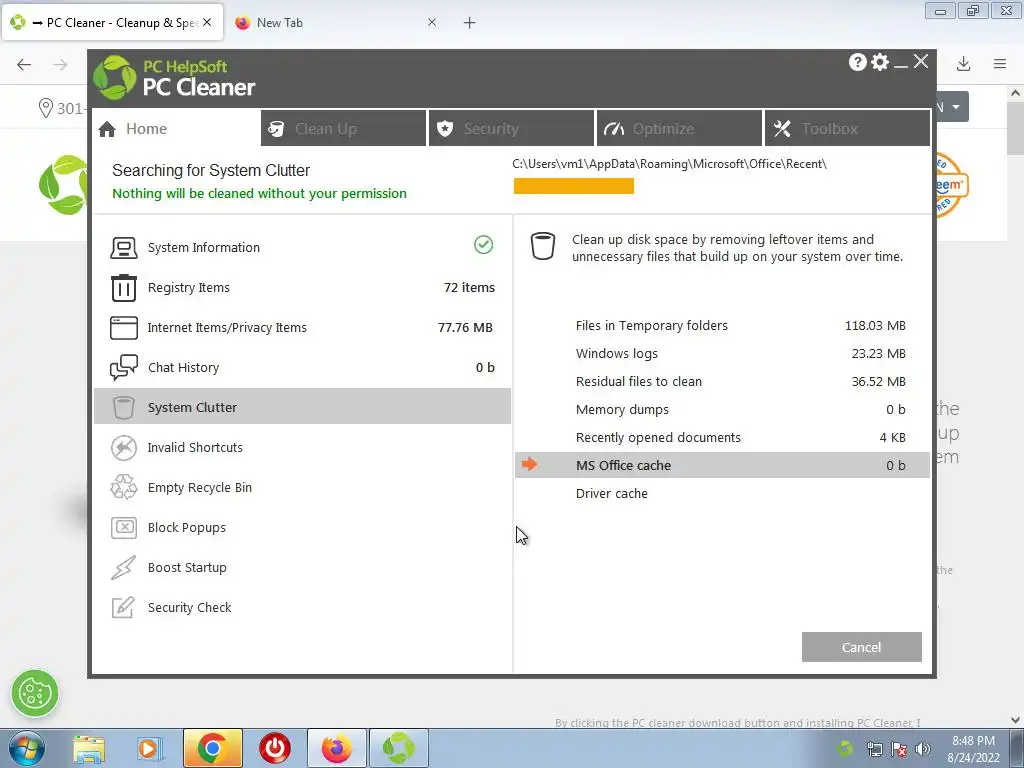This screenshot has width=1024, height=768.
Task: Click the Boost Startup rocket icon
Action: click(x=123, y=568)
